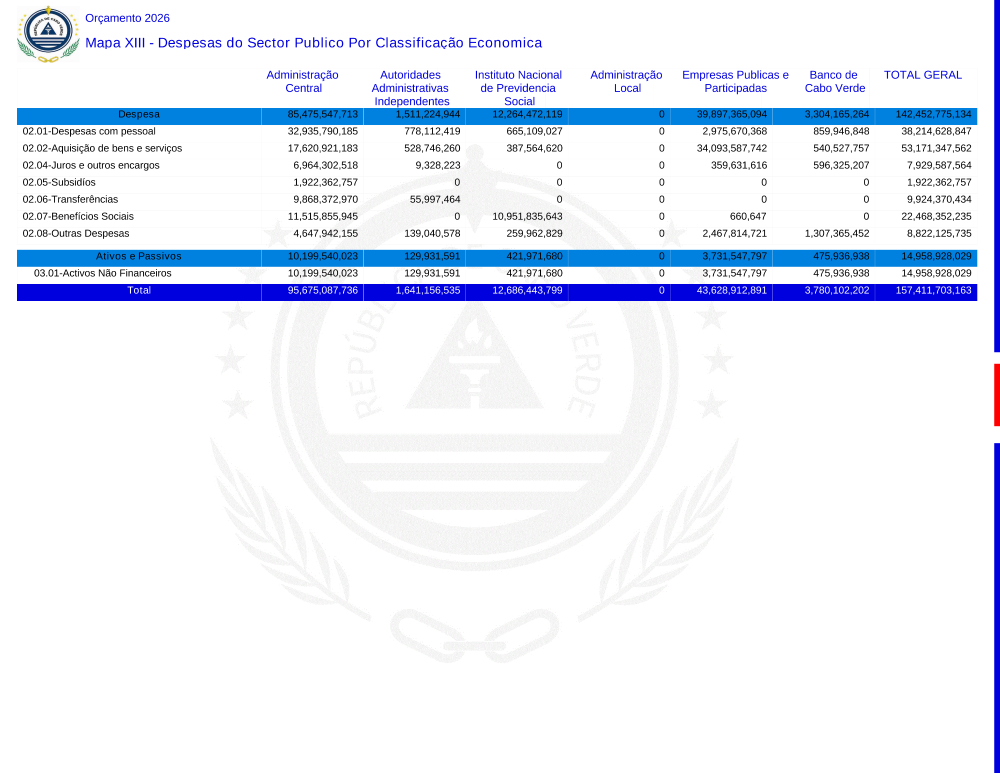Click the Cabo Verde coat of arms emblem
This screenshot has height=773, width=1000.
tap(47, 32)
